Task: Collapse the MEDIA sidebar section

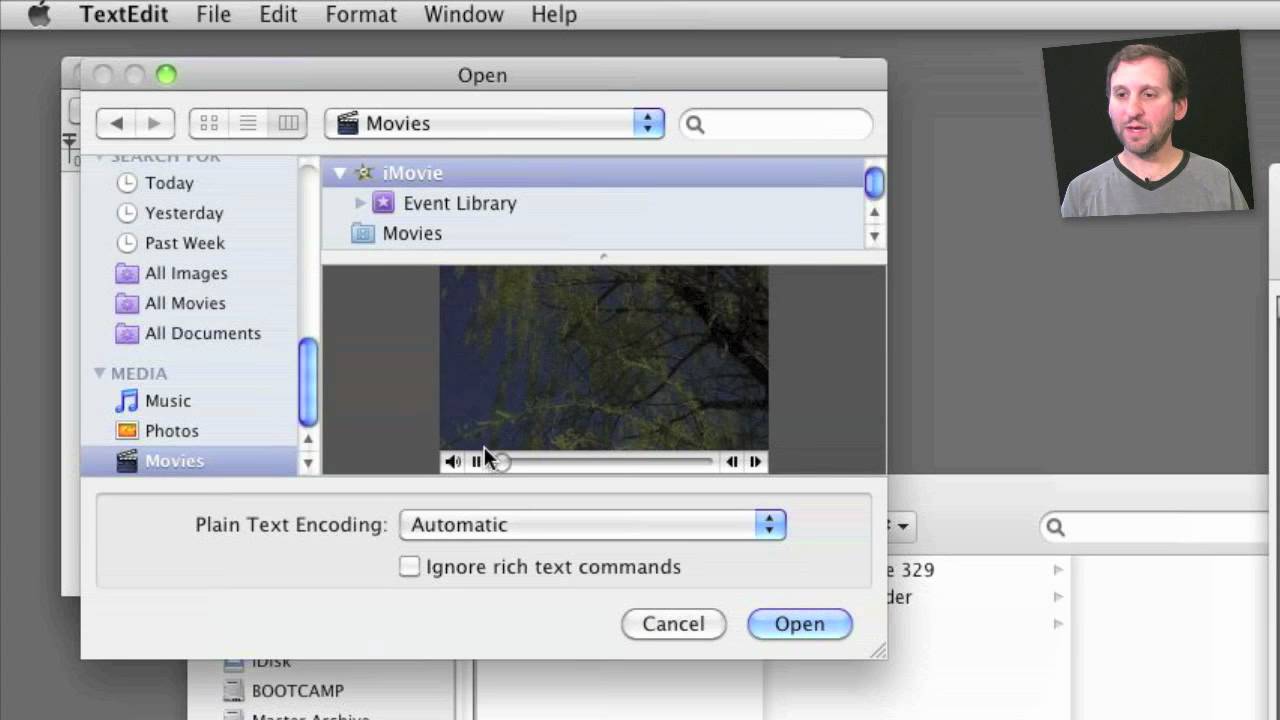Action: [x=99, y=373]
